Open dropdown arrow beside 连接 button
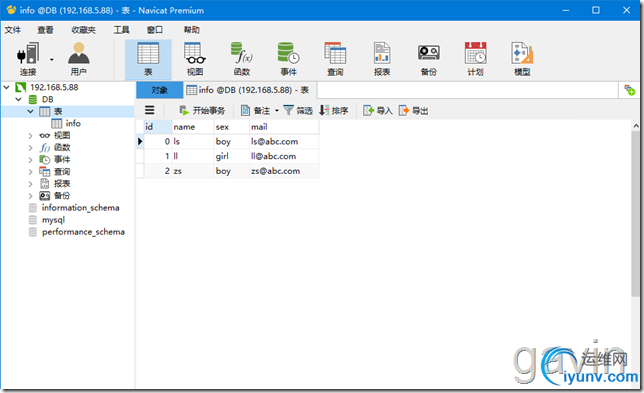Image resolution: width=644 pixels, height=393 pixels. [52, 60]
